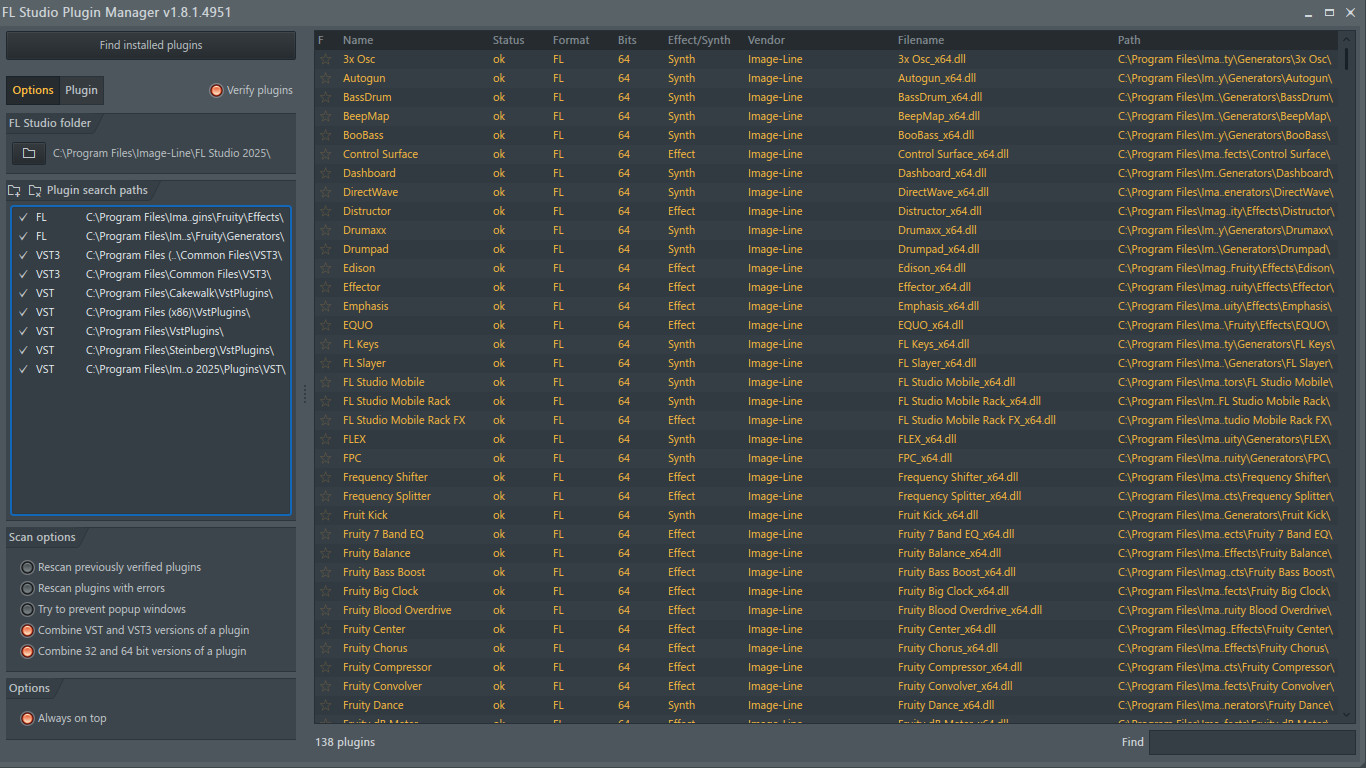
Task: Toggle the Always on top option
Action: point(27,718)
